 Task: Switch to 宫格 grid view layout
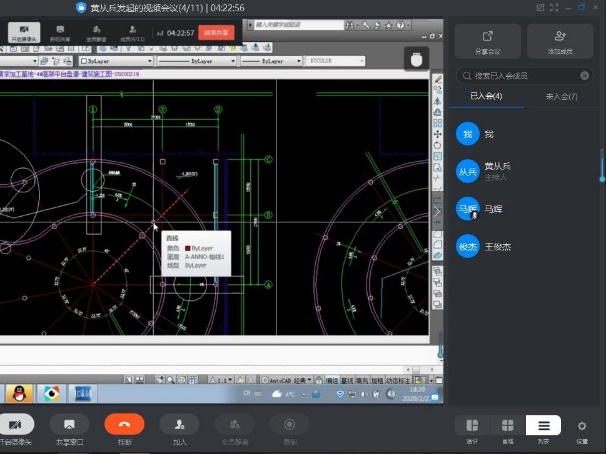point(508,426)
